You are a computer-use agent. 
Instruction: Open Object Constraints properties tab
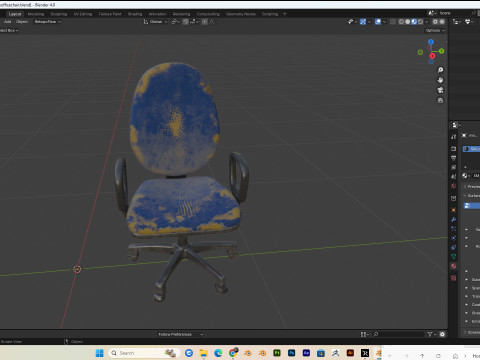tap(453, 247)
